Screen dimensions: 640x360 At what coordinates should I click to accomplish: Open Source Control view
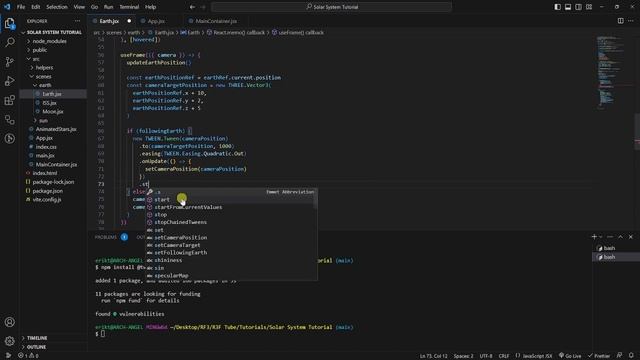point(9,62)
